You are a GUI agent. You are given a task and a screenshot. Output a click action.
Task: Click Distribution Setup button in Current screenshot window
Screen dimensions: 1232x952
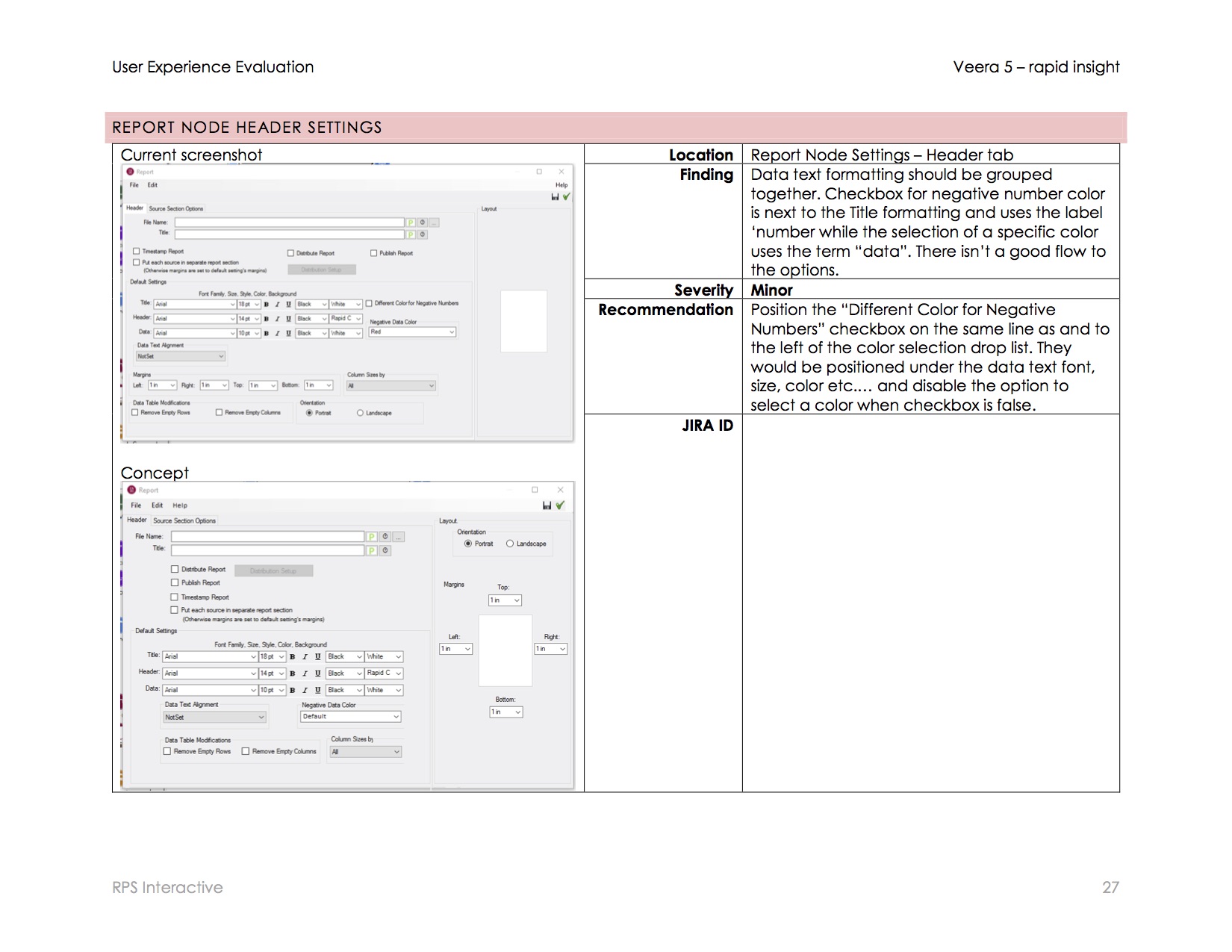point(322,270)
